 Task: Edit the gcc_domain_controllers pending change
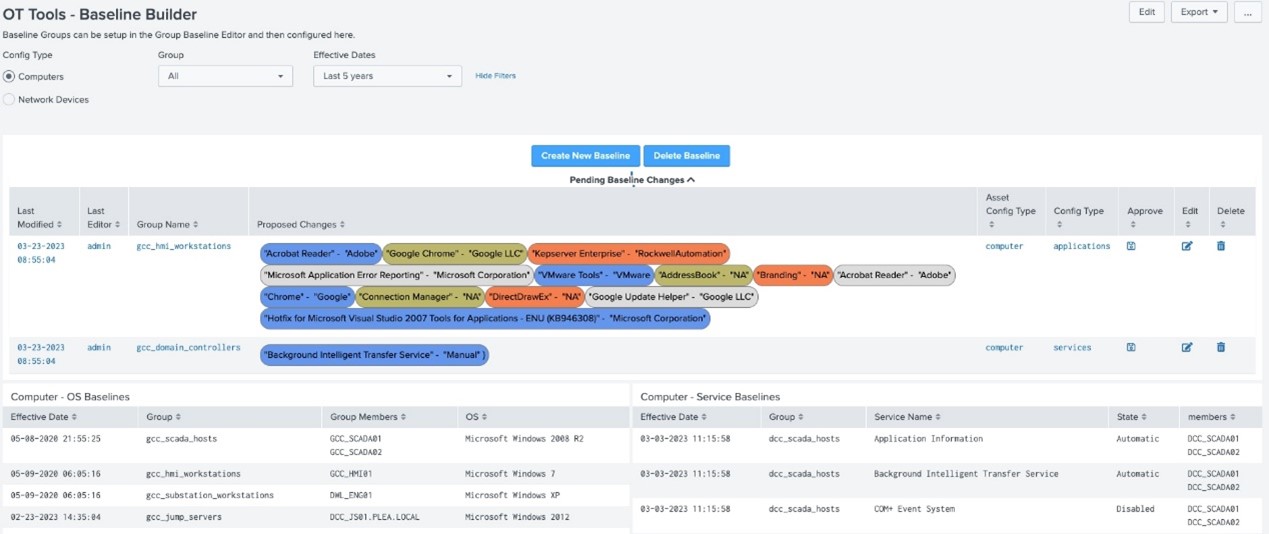[1187, 347]
